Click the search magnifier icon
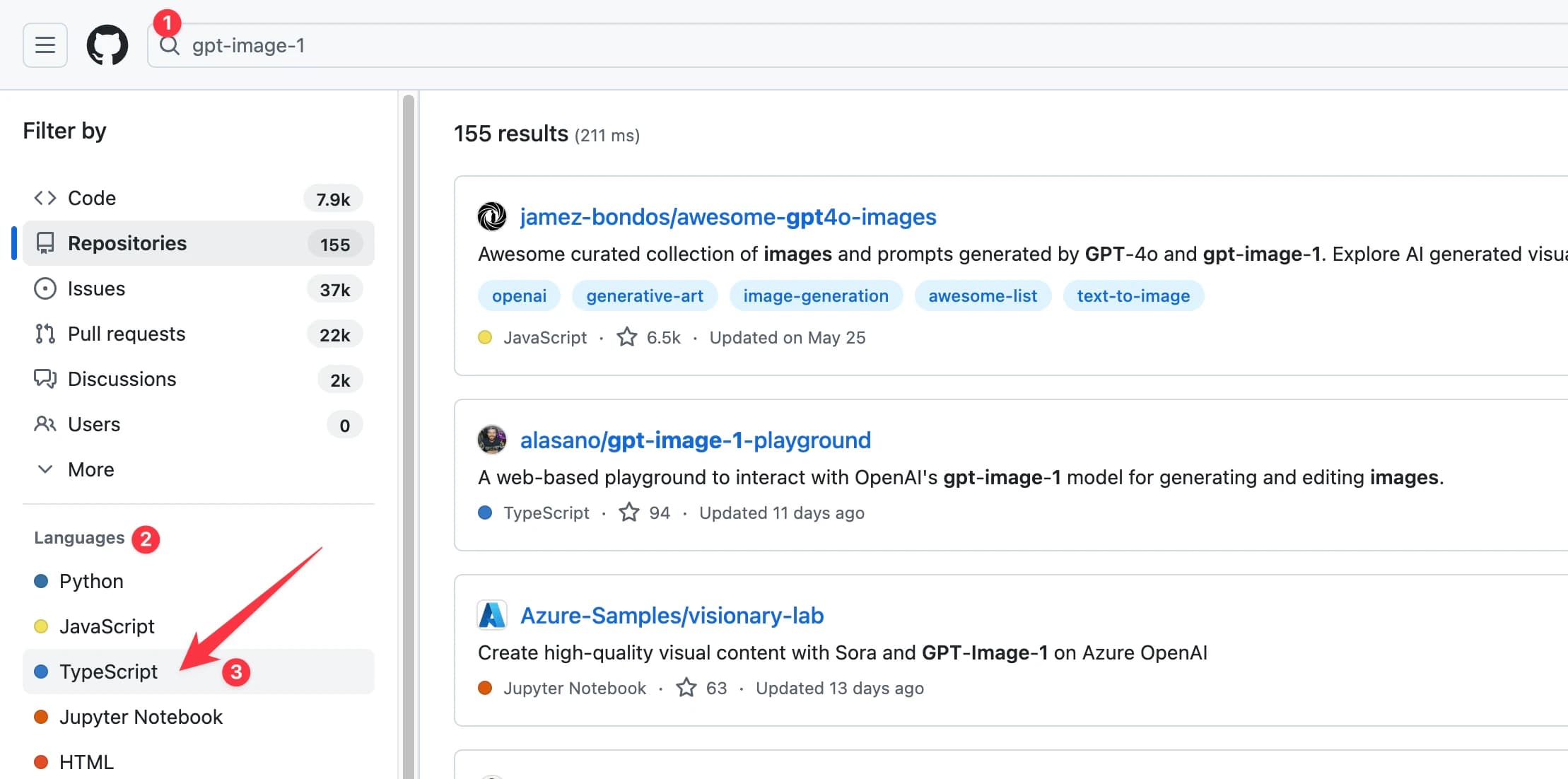1568x779 pixels. 169,46
